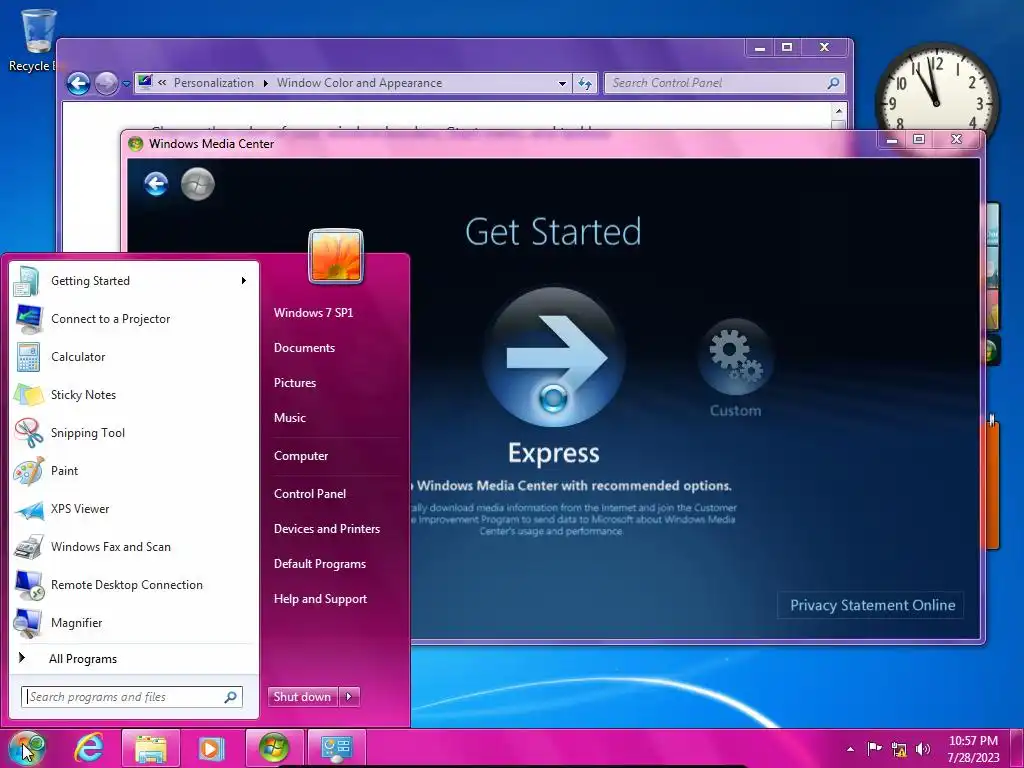The height and width of the screenshot is (768, 1024).
Task: Open Shut down options arrow
Action: pyautogui.click(x=349, y=697)
